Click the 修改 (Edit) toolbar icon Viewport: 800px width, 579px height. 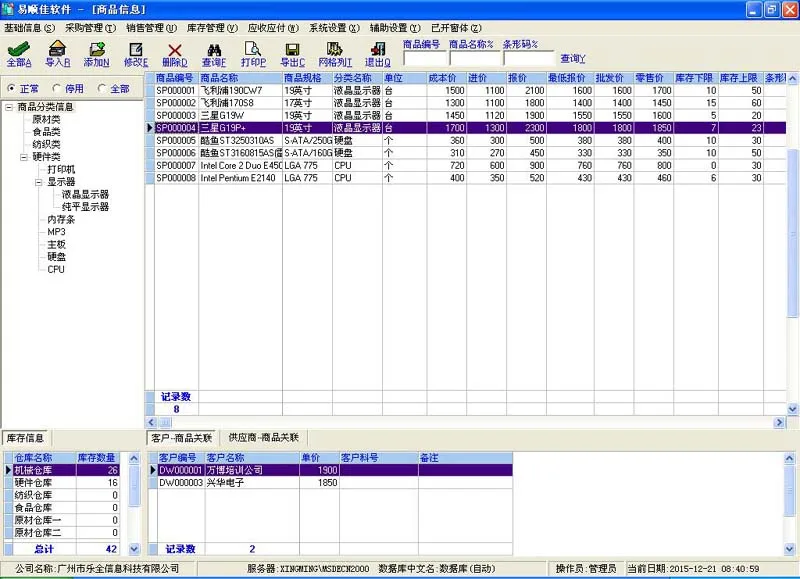(136, 49)
